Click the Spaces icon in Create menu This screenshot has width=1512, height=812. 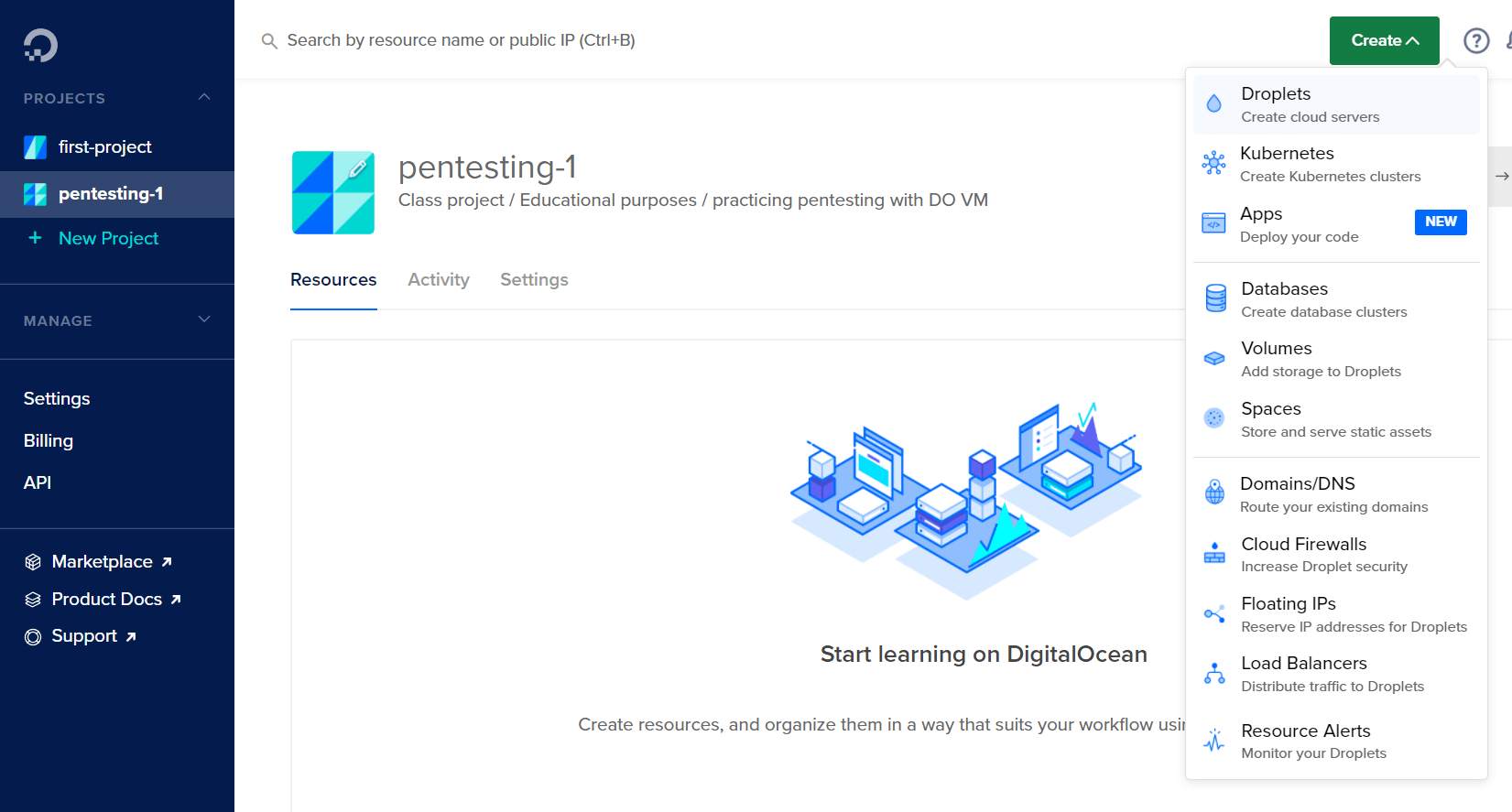pos(1214,418)
